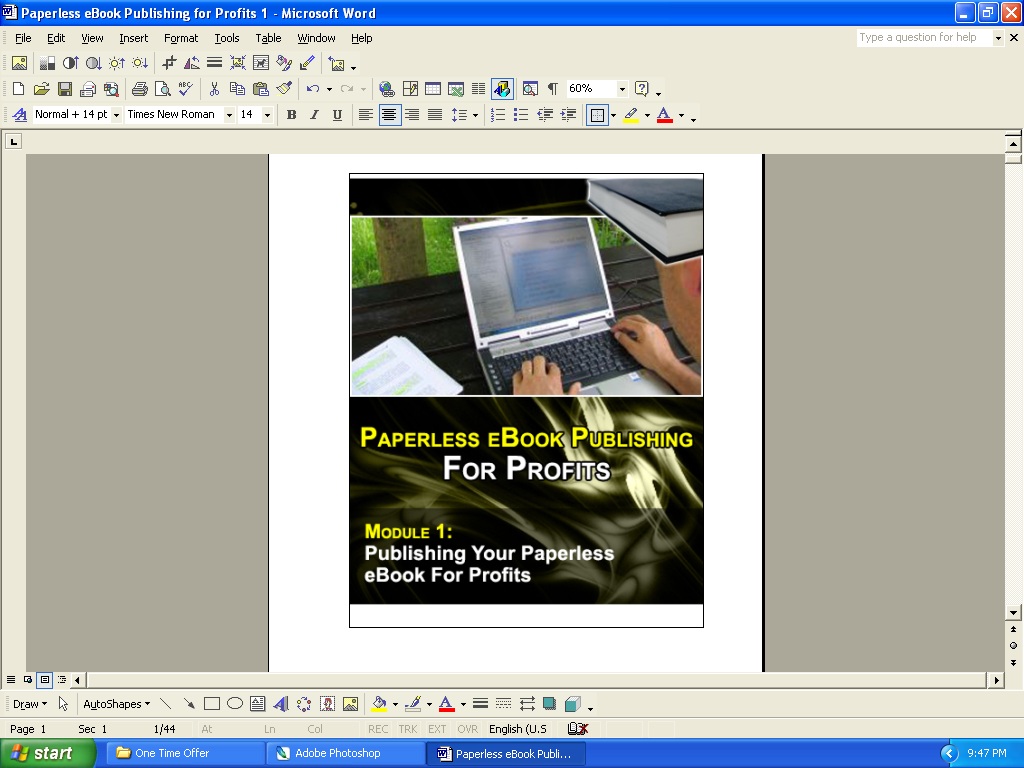Screen dimensions: 1024x768
Task: Select the Text Box drawing tool
Action: tap(258, 704)
